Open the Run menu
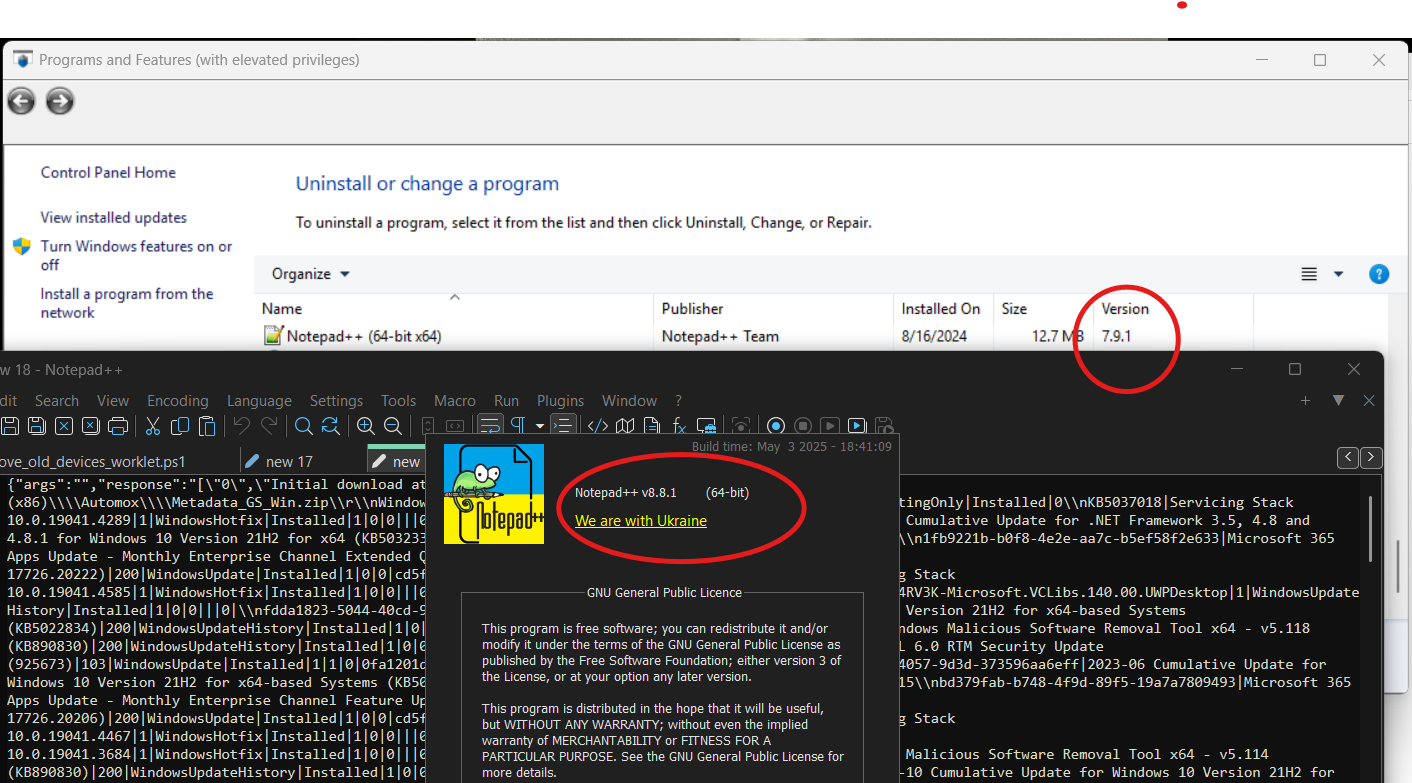This screenshot has width=1412, height=783. tap(507, 400)
